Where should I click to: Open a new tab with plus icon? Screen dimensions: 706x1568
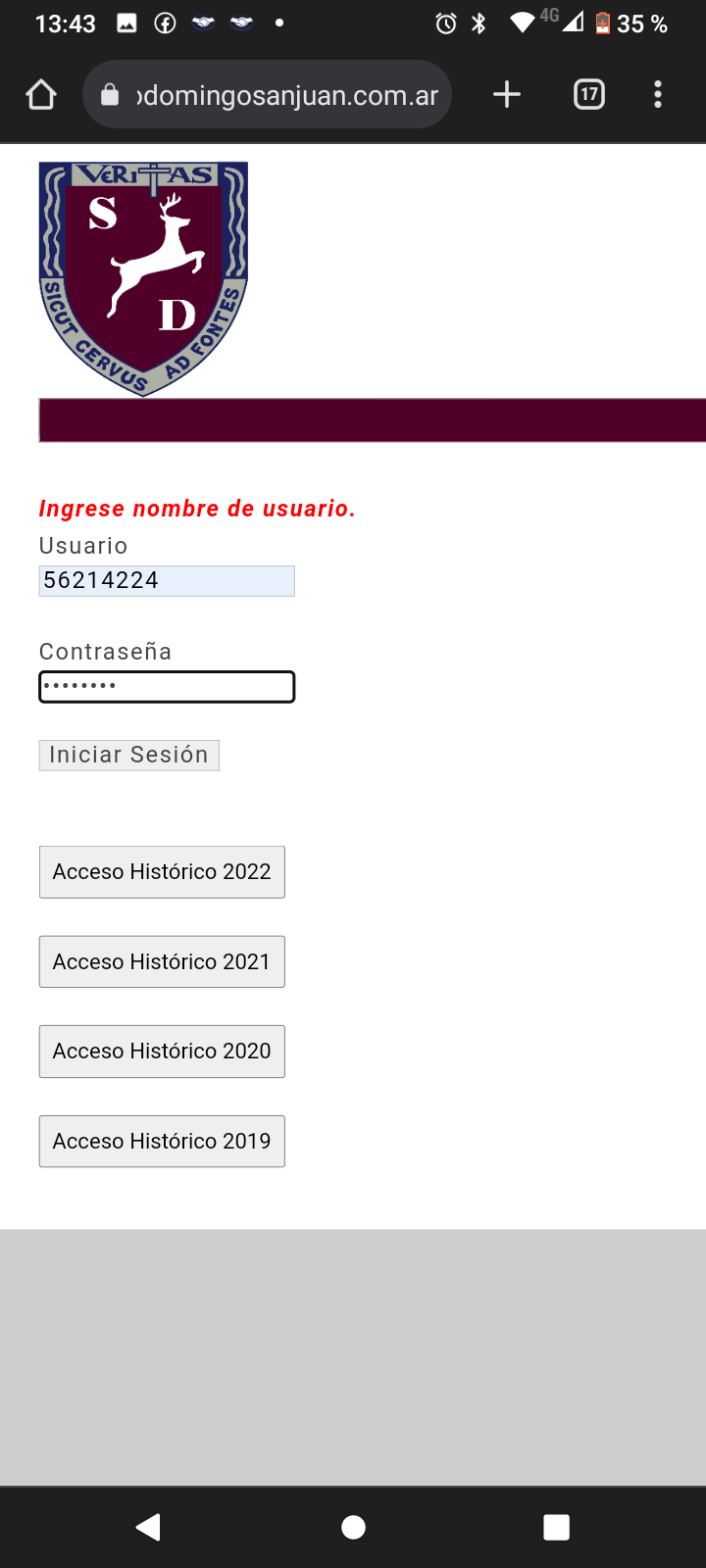click(x=507, y=95)
